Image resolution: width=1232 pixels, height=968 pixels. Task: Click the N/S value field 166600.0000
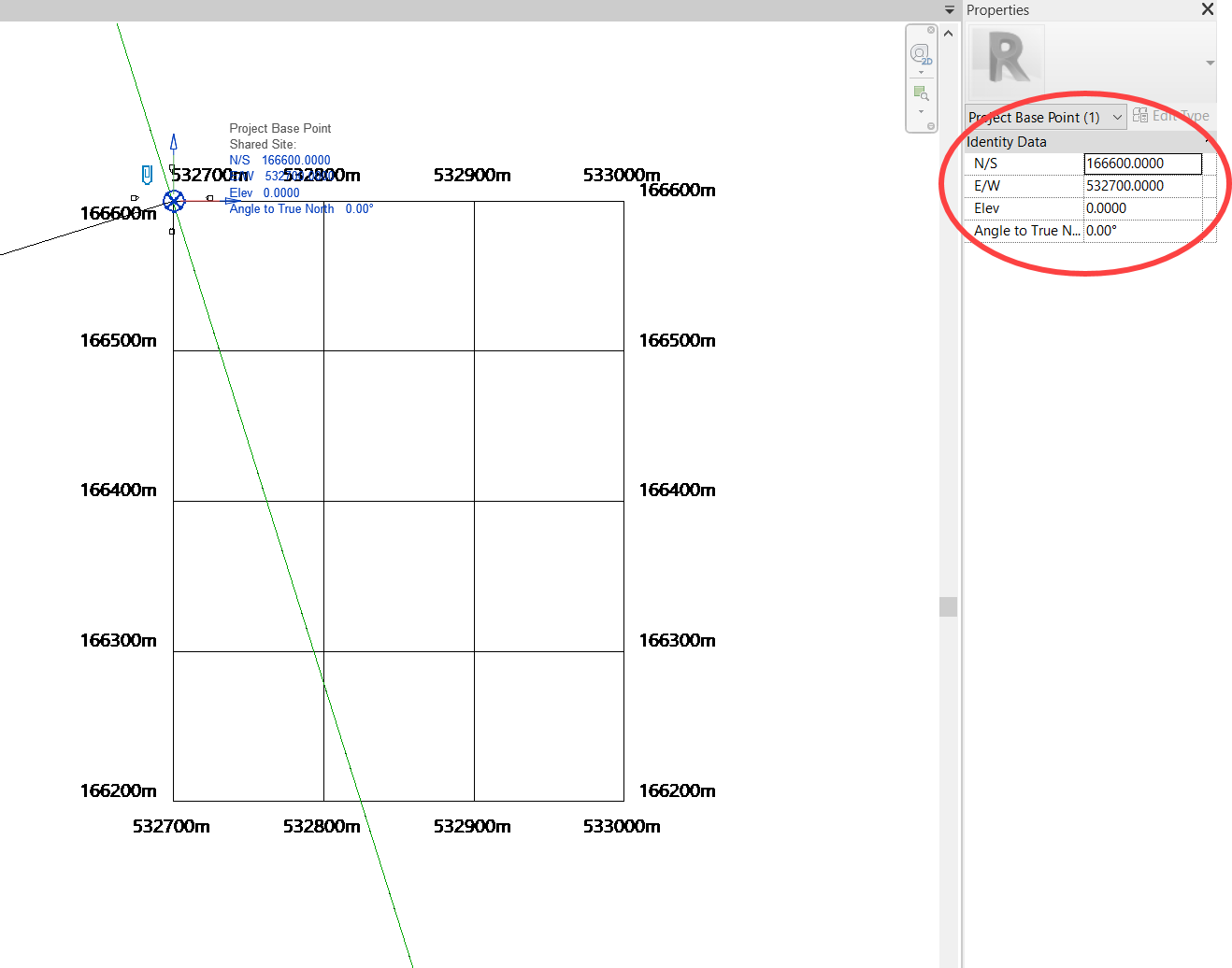(1143, 164)
